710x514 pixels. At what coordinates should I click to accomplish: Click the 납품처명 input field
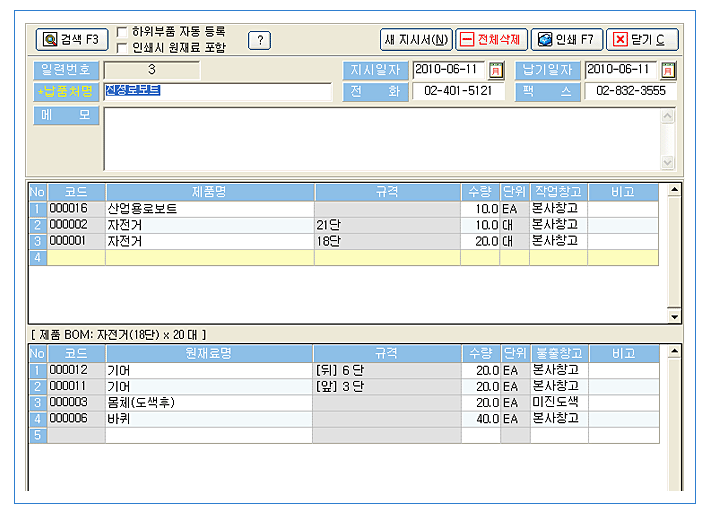tap(218, 91)
